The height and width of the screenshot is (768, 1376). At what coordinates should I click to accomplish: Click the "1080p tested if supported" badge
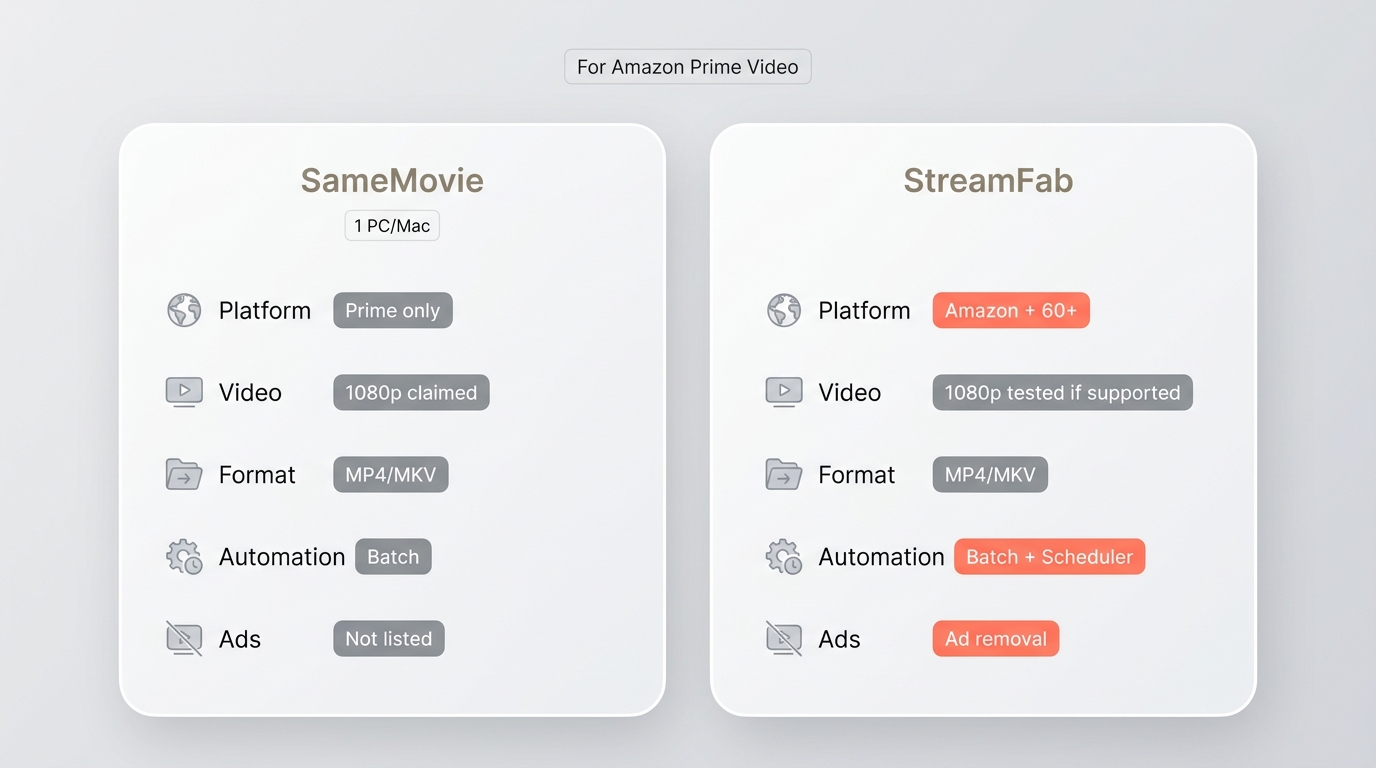[1063, 392]
